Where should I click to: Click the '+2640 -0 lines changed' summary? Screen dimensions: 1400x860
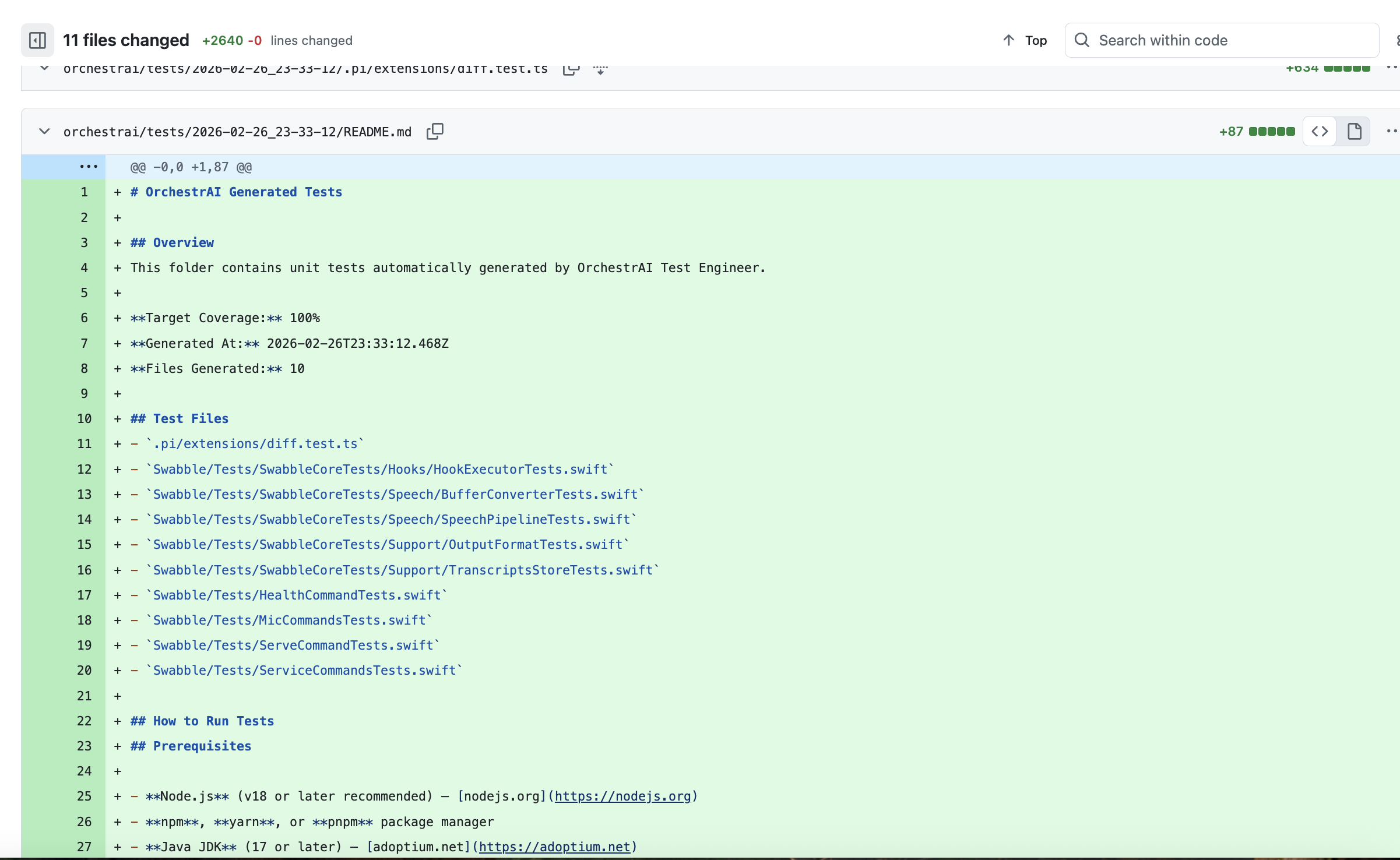pyautogui.click(x=277, y=40)
